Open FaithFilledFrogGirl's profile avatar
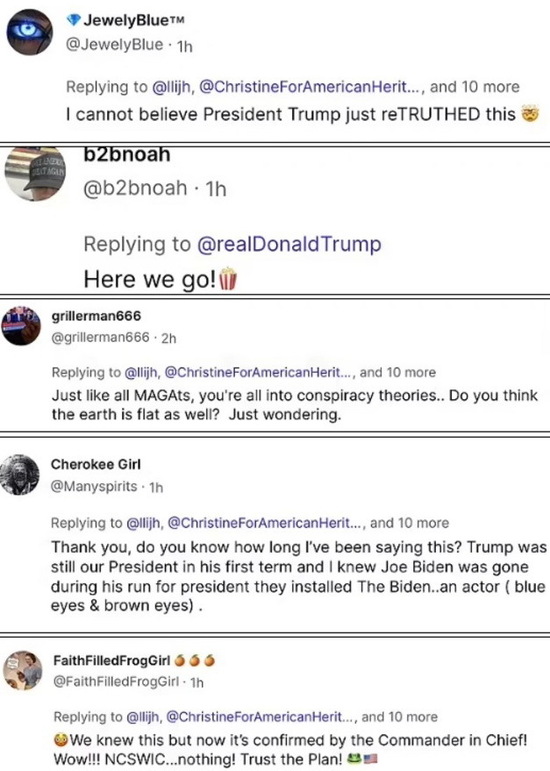The width and height of the screenshot is (550, 771). [x=23, y=671]
